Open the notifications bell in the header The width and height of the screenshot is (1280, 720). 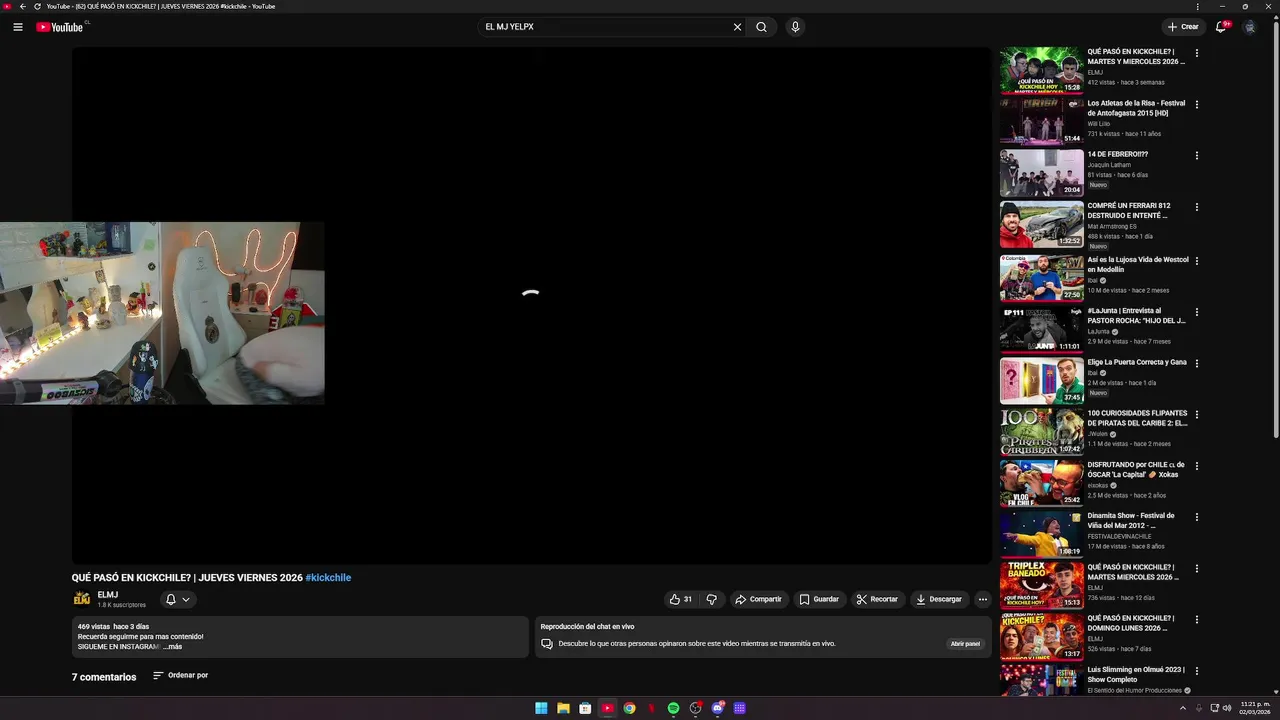[x=1221, y=27]
